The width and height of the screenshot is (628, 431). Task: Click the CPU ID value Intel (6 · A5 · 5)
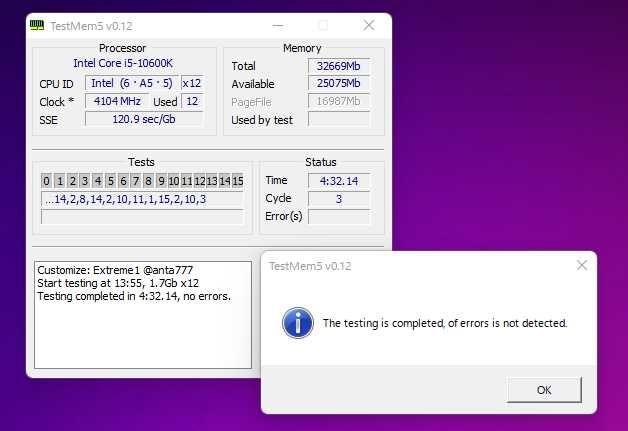(132, 83)
